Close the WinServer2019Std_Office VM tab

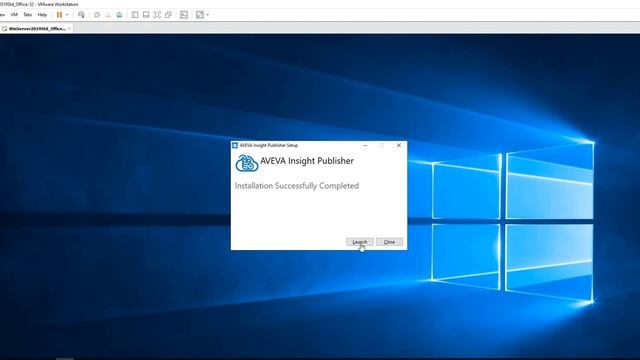pyautogui.click(x=69, y=29)
